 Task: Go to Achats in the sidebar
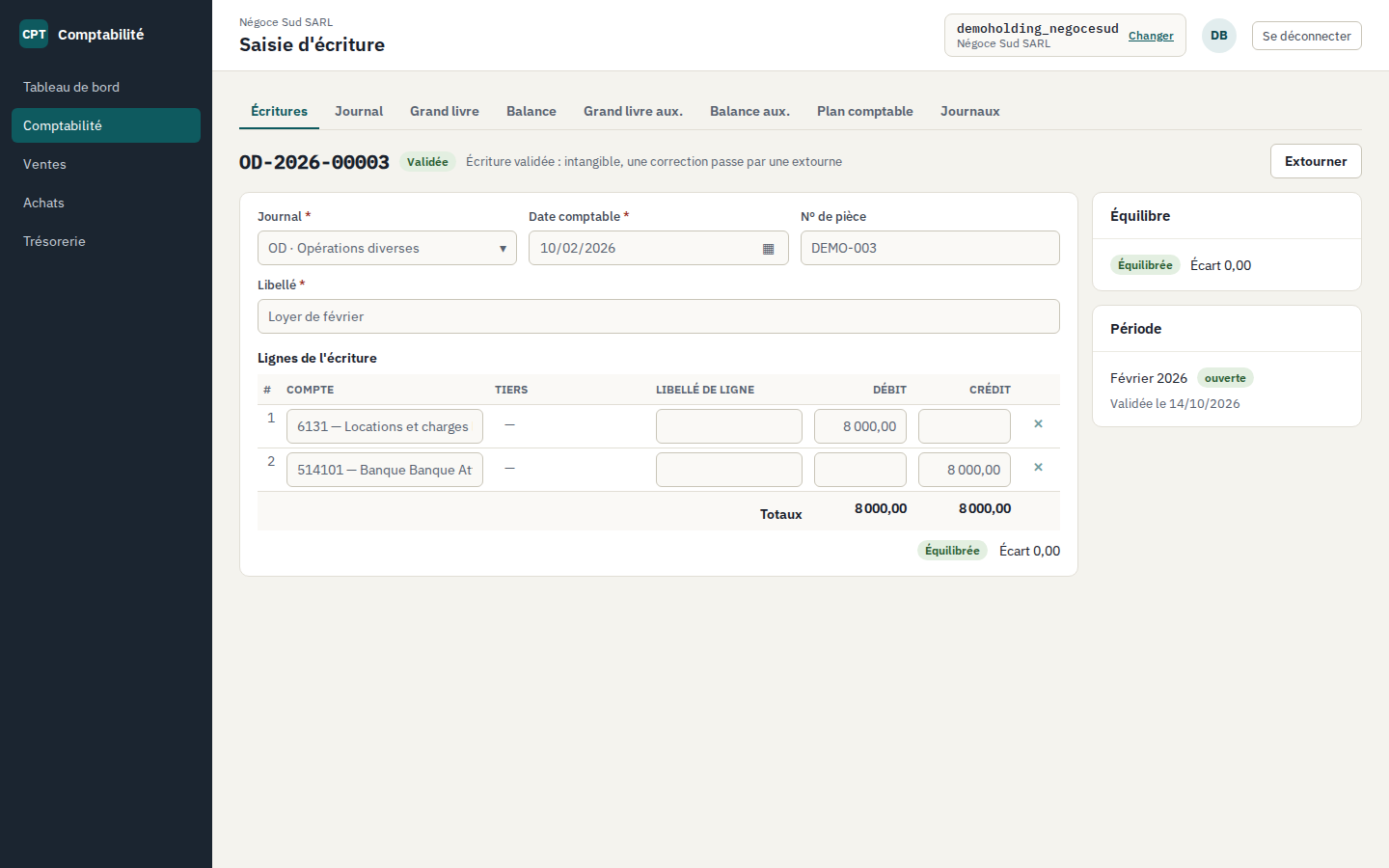coord(106,203)
